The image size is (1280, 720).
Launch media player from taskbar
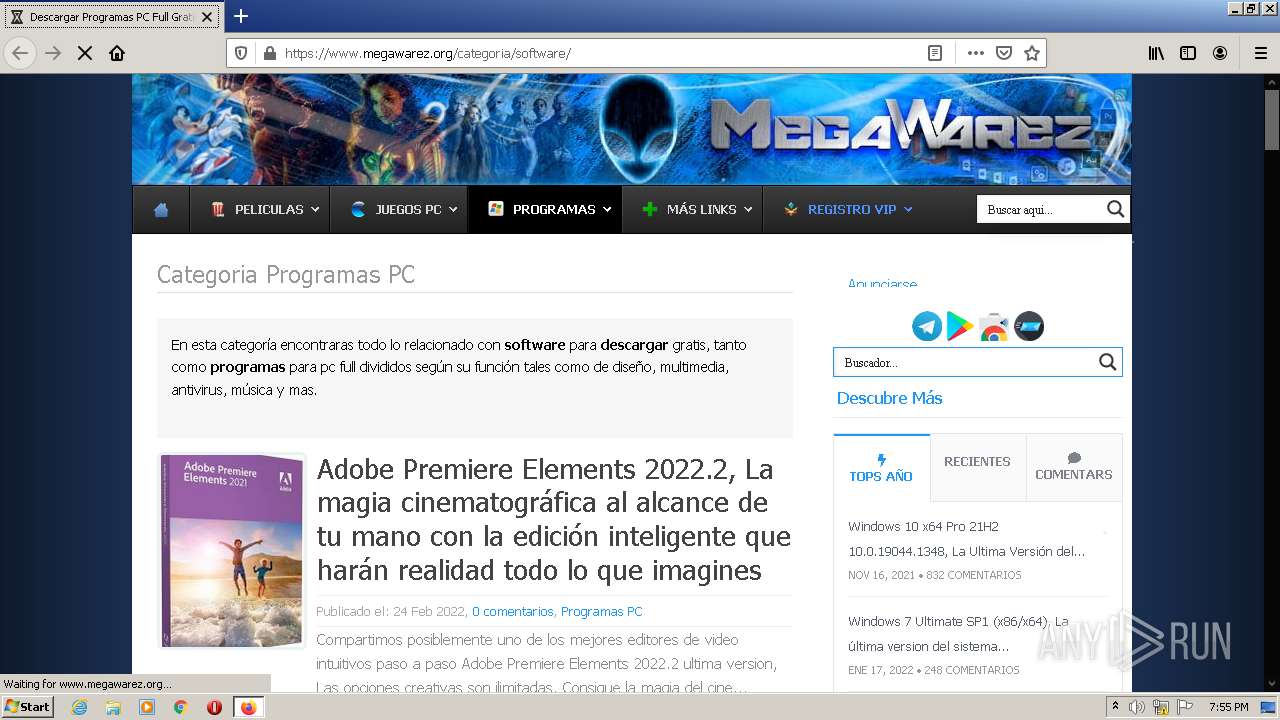(x=147, y=707)
